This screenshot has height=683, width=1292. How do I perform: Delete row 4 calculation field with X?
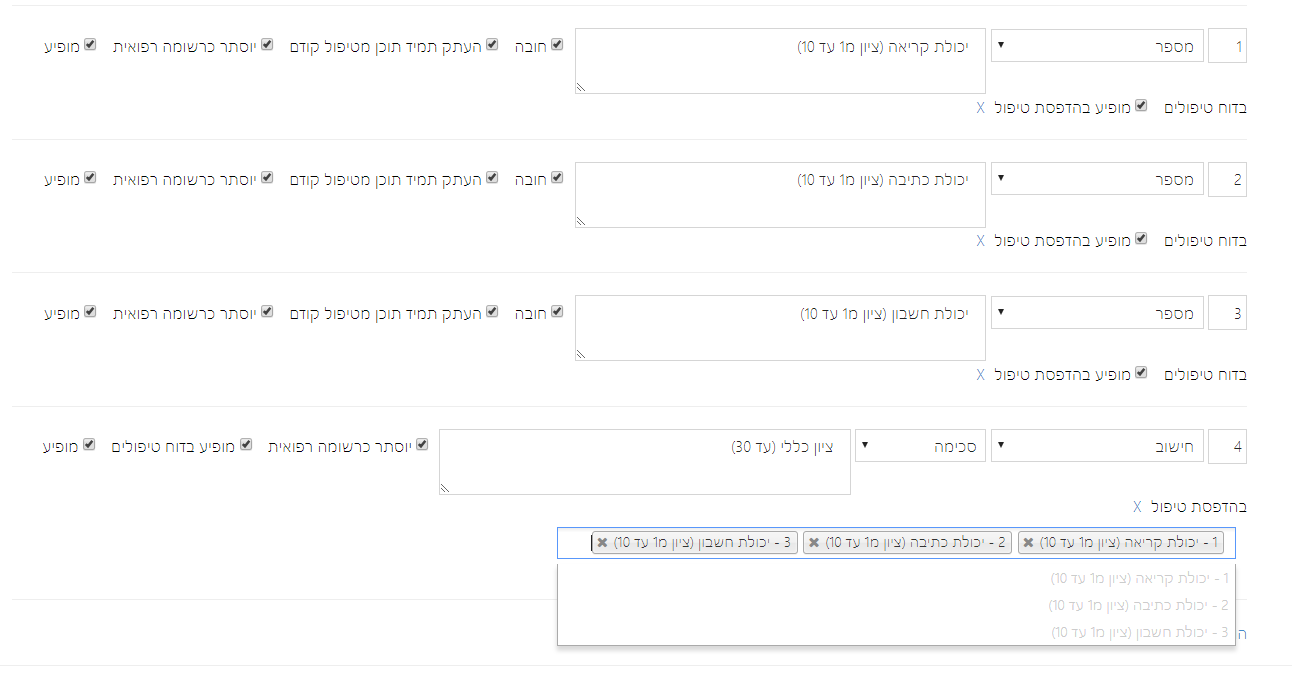click(x=1137, y=506)
